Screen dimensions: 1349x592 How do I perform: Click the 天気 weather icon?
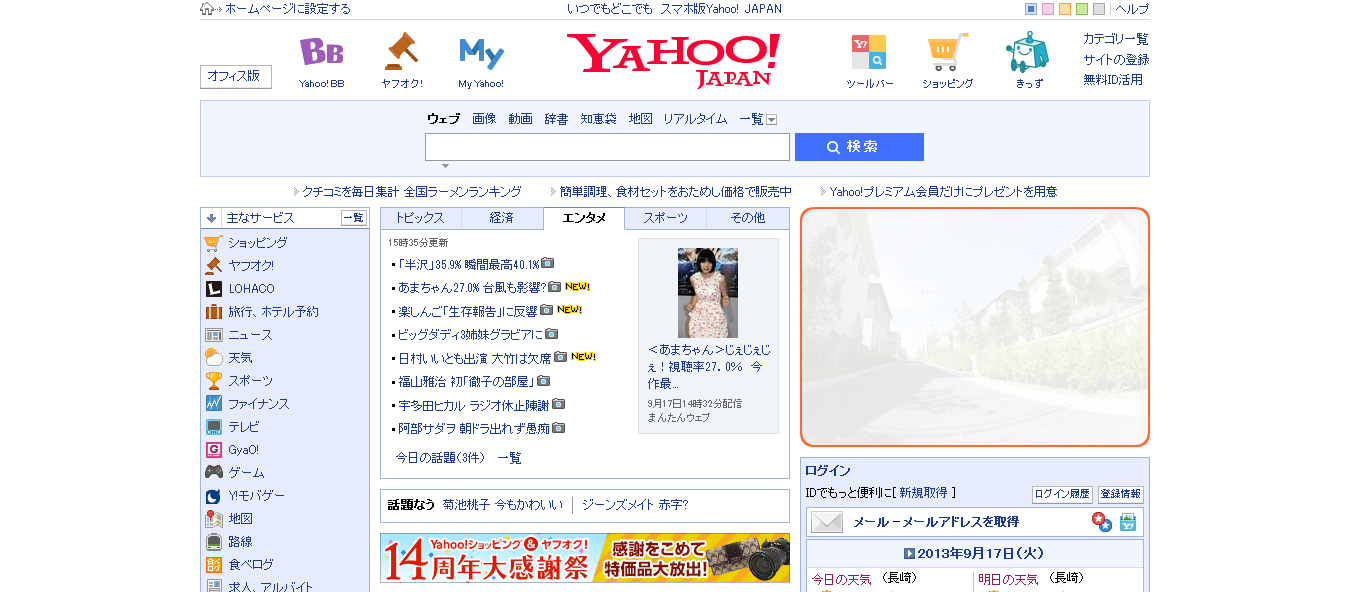(213, 358)
